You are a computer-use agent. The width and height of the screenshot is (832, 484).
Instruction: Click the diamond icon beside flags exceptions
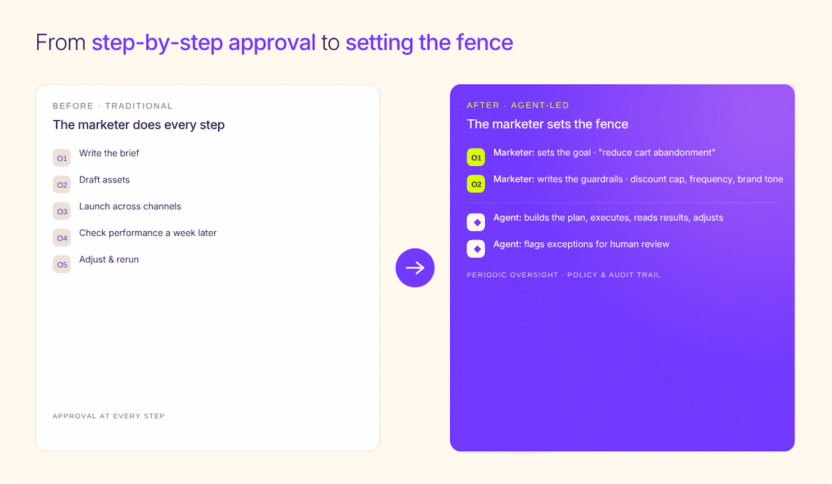coord(476,249)
